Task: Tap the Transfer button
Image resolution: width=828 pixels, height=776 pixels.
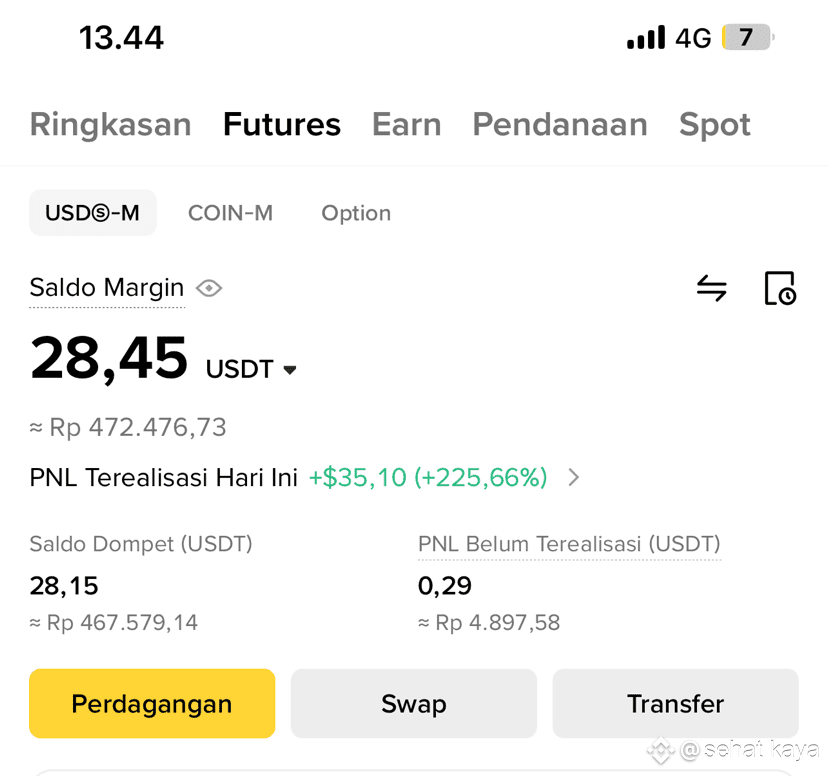Action: pos(675,703)
